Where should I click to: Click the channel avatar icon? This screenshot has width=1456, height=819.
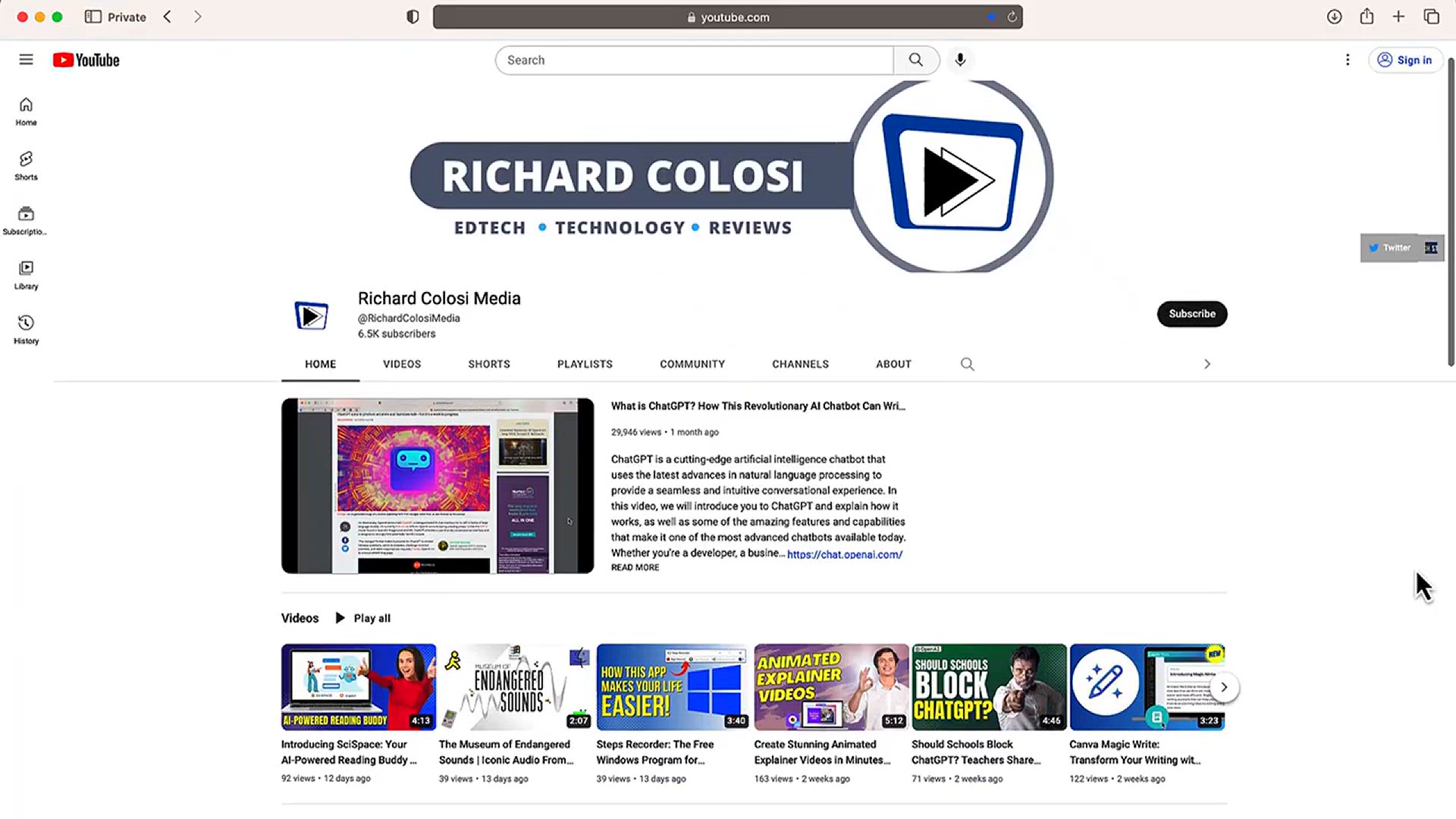tap(312, 315)
